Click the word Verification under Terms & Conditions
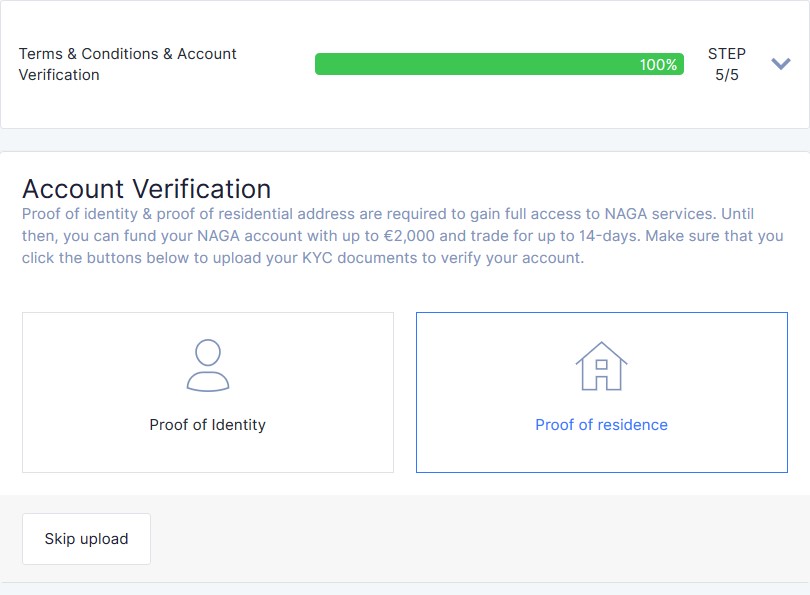Viewport: 810px width, 595px height. (59, 75)
